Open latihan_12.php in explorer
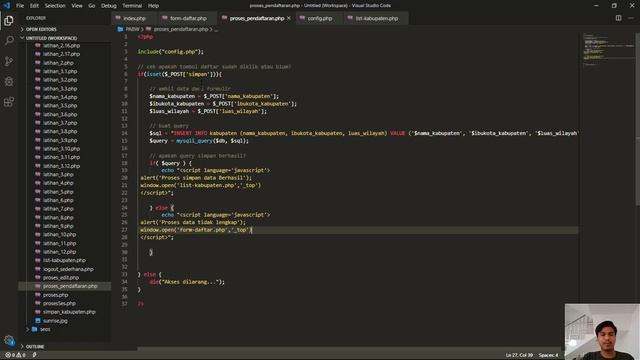 coord(60,252)
